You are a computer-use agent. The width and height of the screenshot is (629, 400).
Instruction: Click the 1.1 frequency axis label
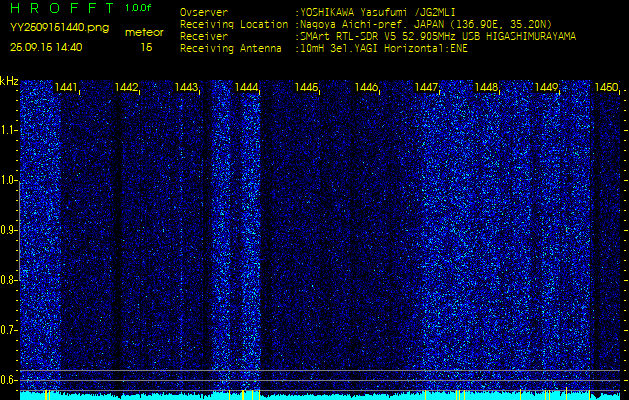(8, 131)
